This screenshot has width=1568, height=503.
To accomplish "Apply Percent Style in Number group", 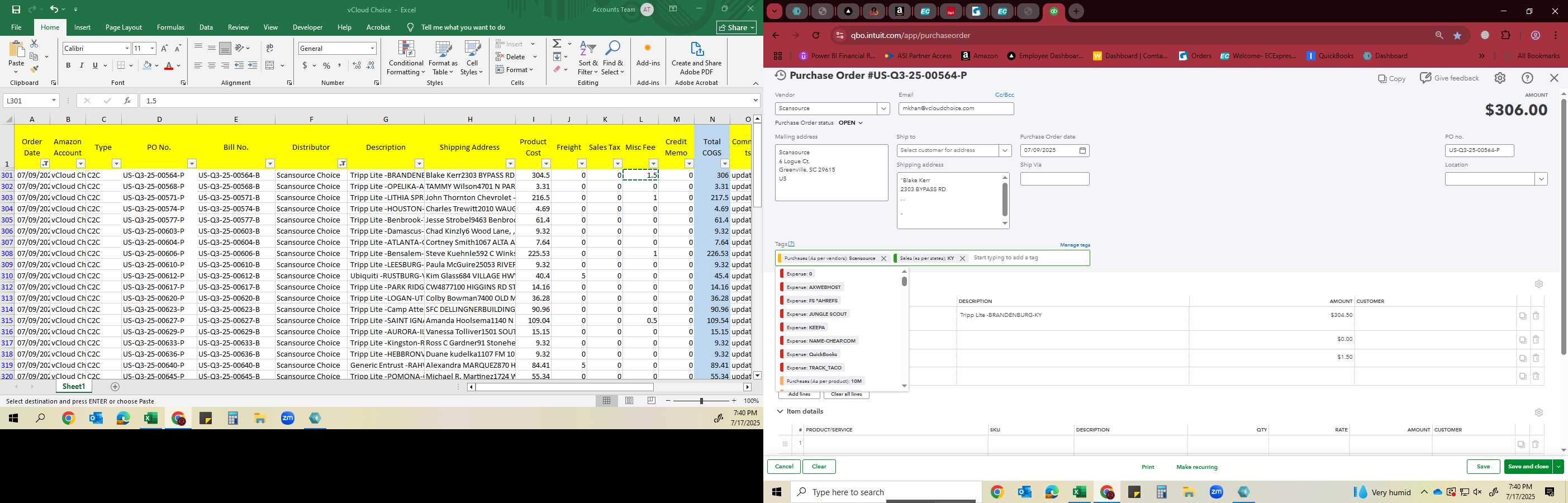I will 327,65.
